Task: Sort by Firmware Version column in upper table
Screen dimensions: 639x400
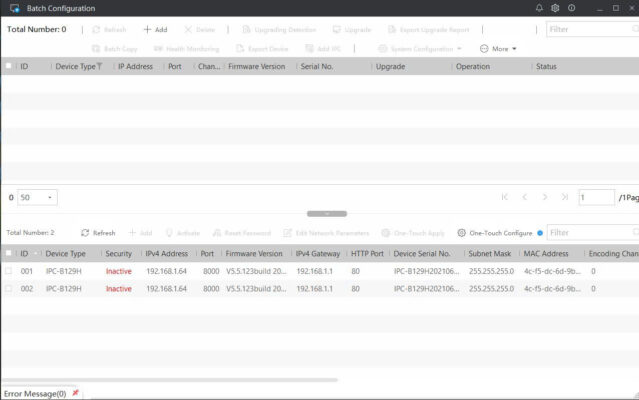Action: [x=258, y=67]
